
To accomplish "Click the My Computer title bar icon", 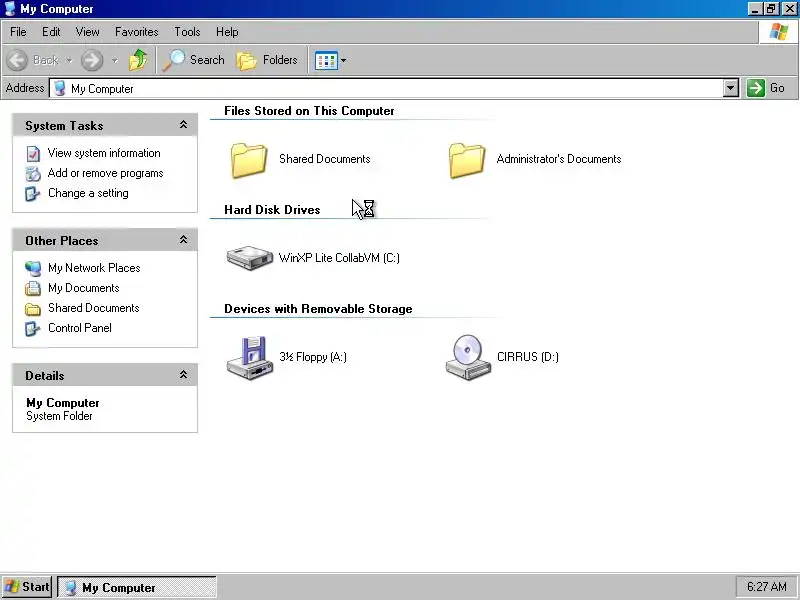I will point(10,9).
